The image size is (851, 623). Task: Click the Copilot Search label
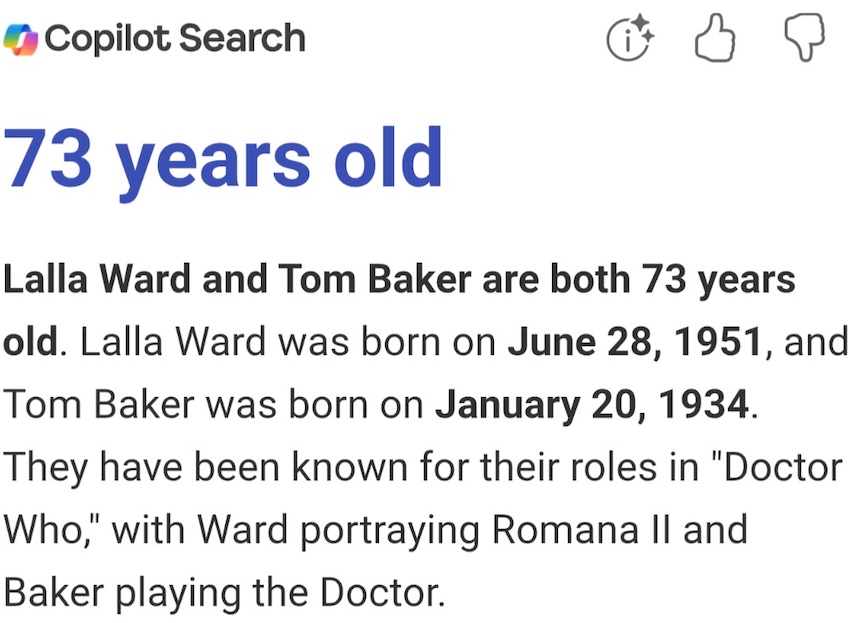(175, 39)
